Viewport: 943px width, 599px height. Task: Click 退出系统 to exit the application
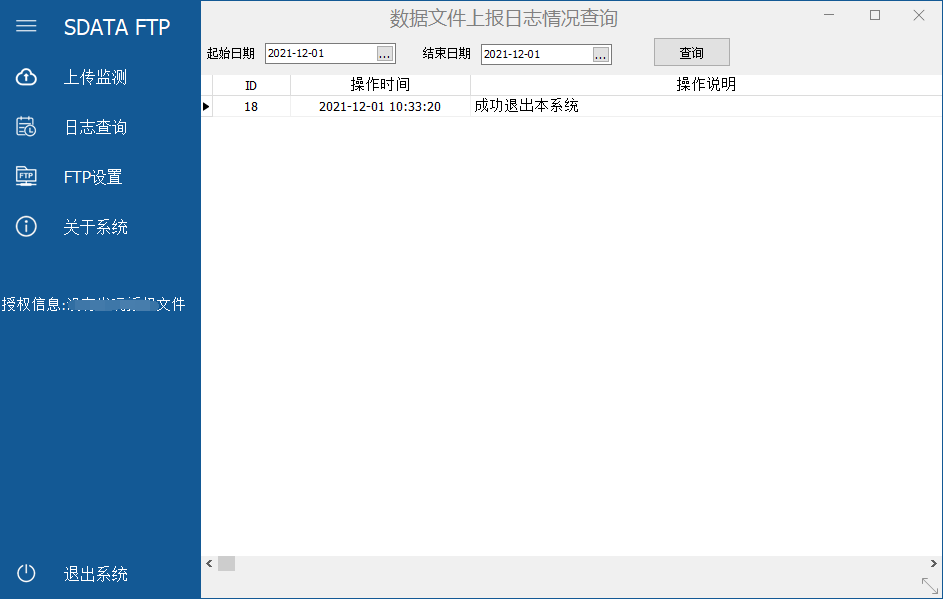95,574
